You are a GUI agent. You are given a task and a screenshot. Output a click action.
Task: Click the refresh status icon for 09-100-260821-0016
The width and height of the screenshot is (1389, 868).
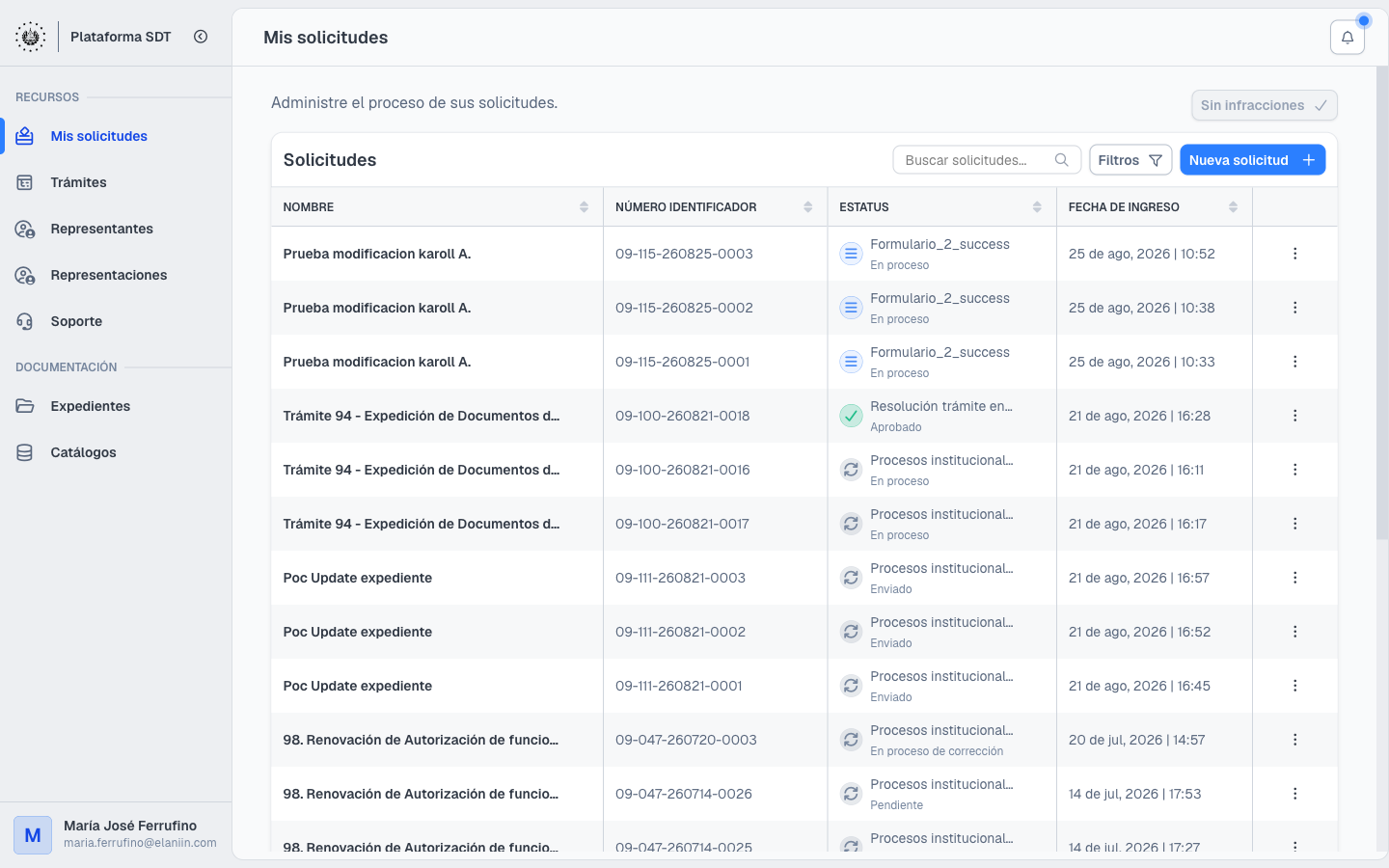click(x=851, y=470)
